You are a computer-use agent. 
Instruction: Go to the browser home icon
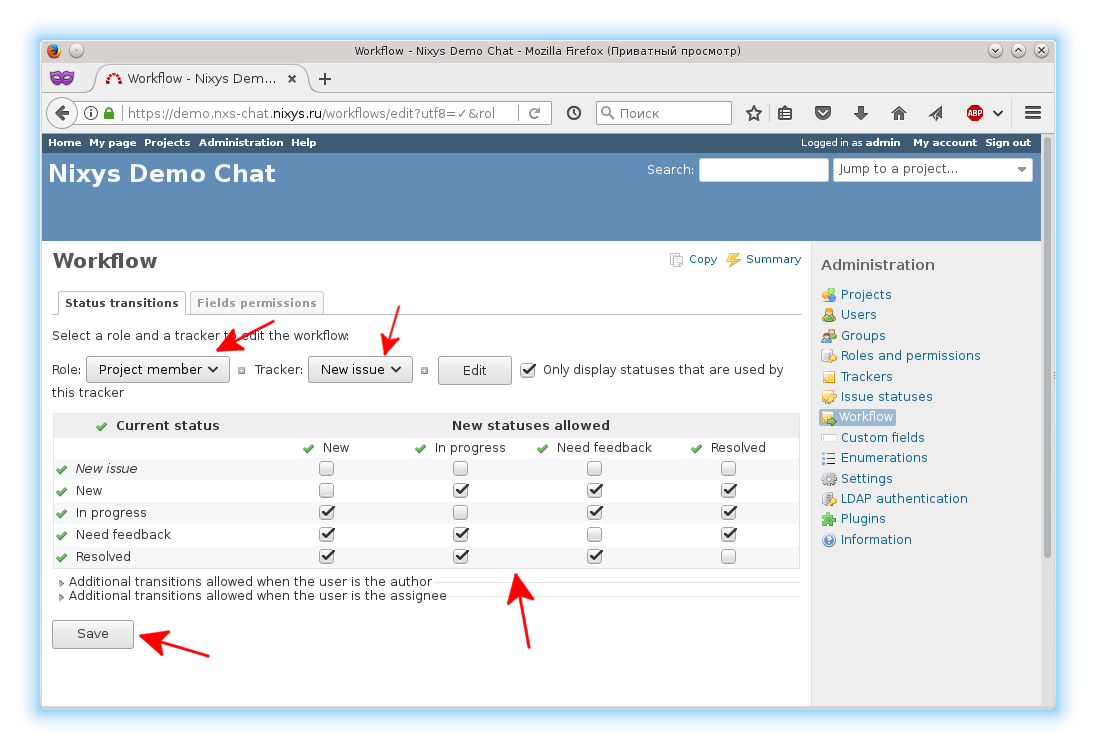click(x=899, y=113)
